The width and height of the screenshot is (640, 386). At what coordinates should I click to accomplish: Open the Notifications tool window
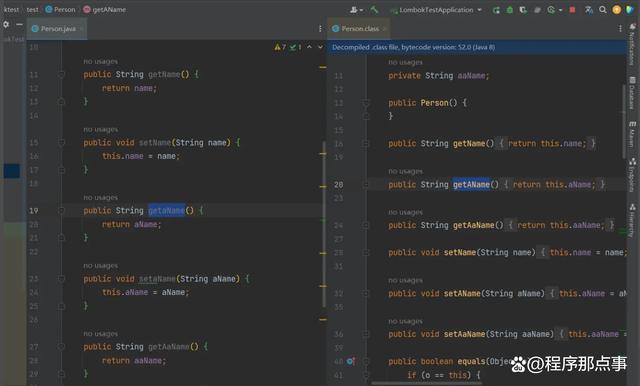point(632,44)
